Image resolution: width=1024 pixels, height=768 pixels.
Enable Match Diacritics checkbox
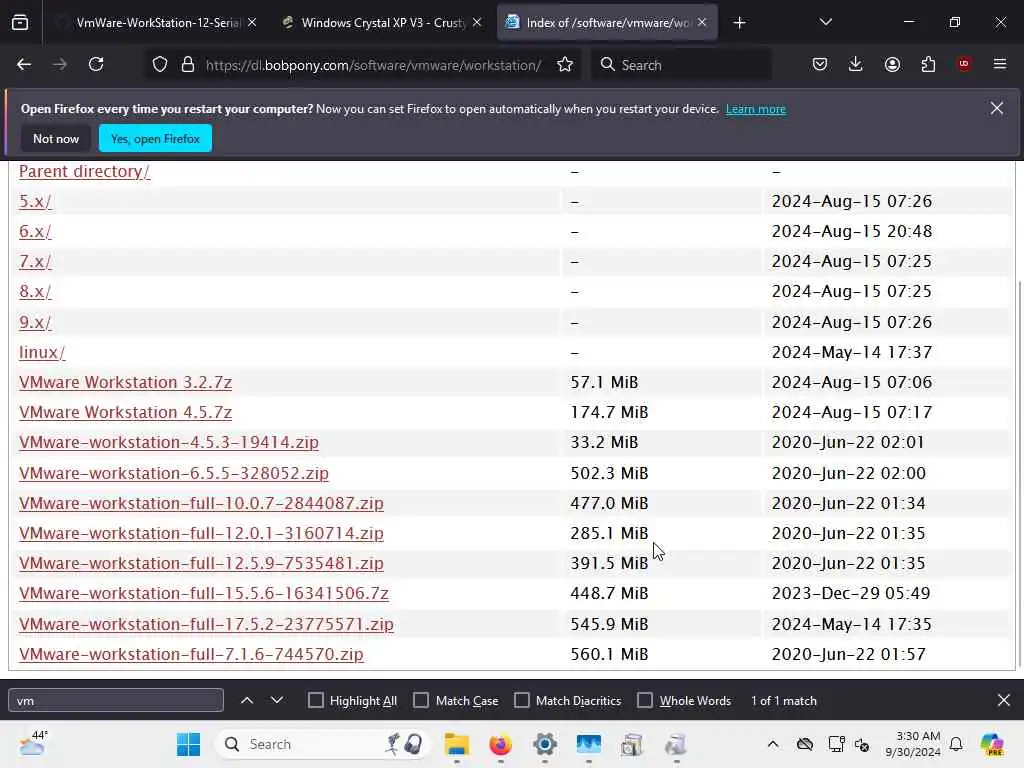[x=522, y=701]
